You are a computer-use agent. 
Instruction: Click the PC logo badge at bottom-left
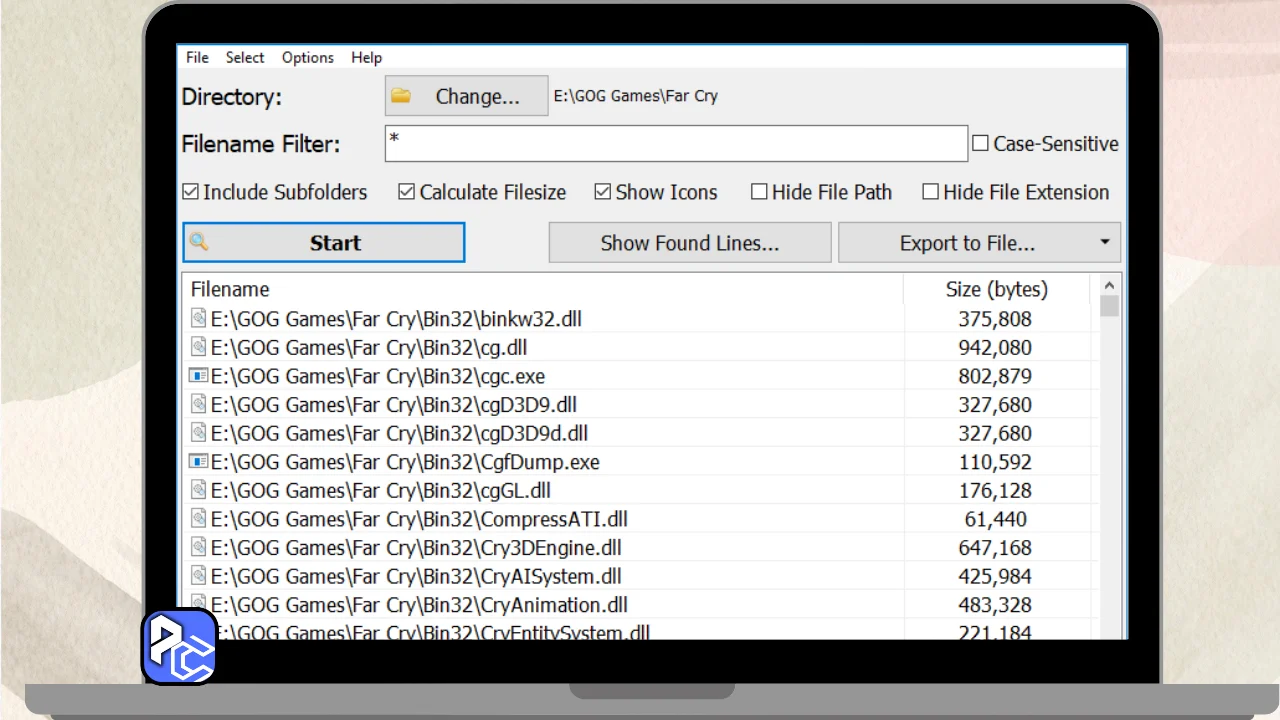(179, 646)
